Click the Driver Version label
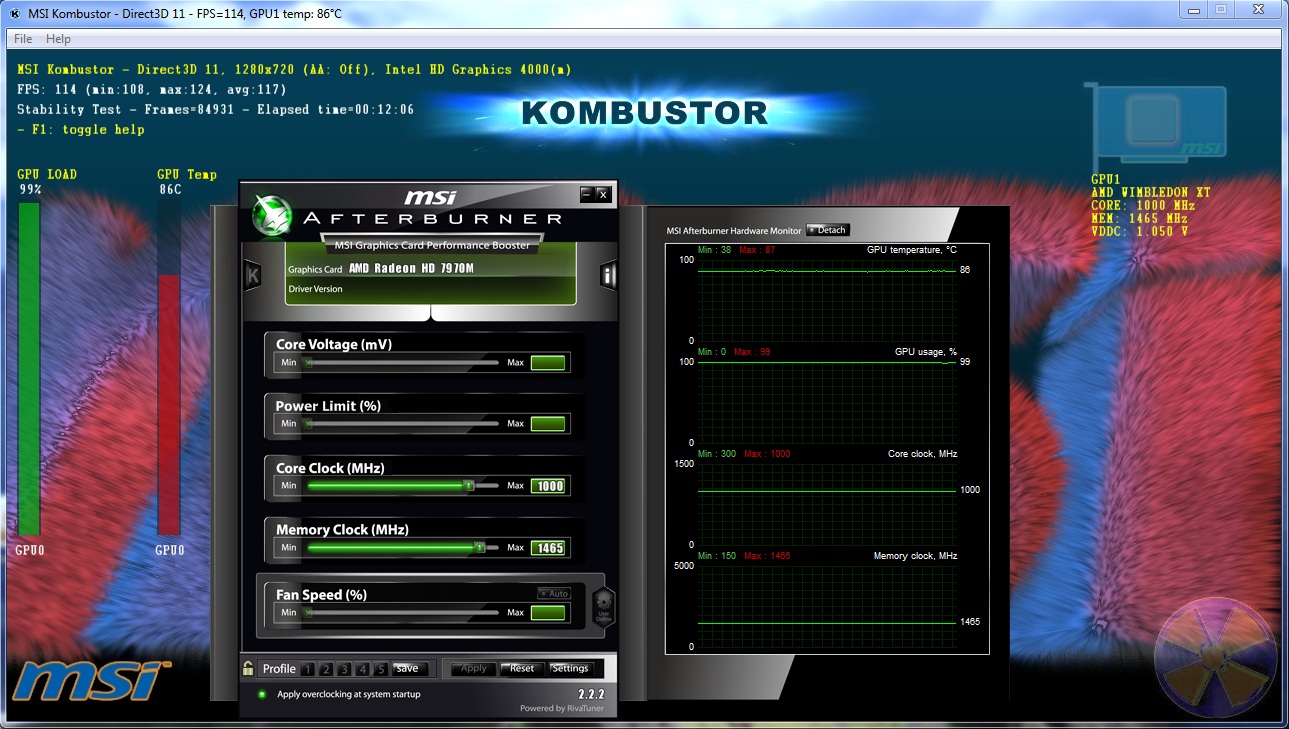This screenshot has width=1289, height=729. tap(315, 289)
